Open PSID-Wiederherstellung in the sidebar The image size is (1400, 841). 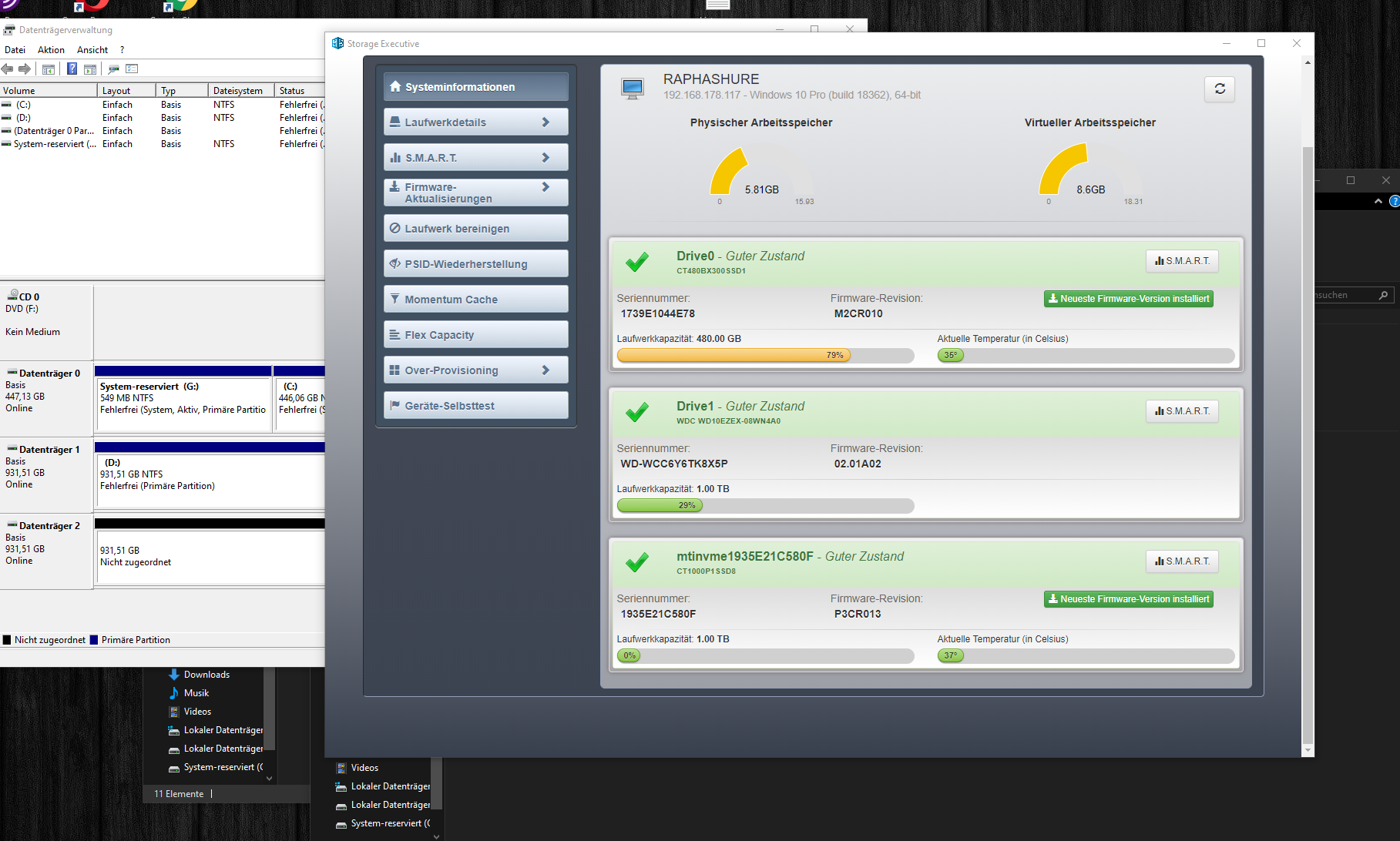point(475,264)
